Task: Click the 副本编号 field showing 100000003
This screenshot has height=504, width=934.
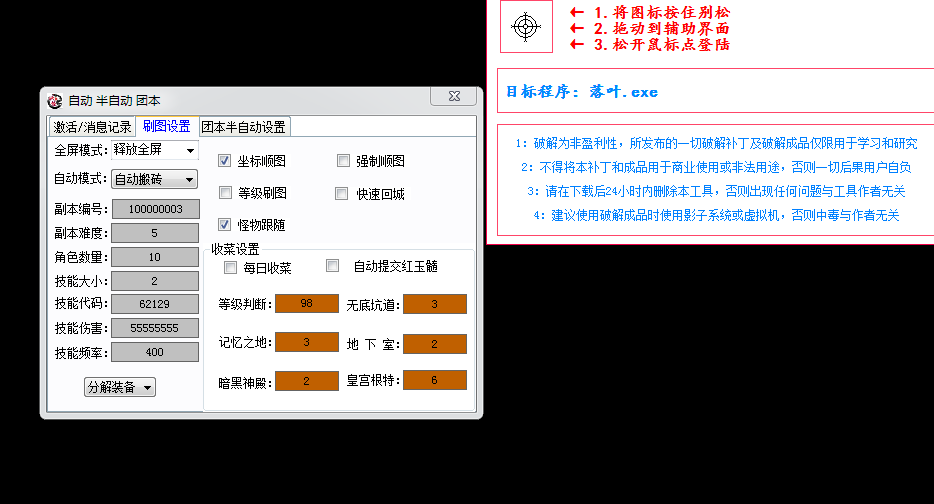Action: [x=154, y=209]
